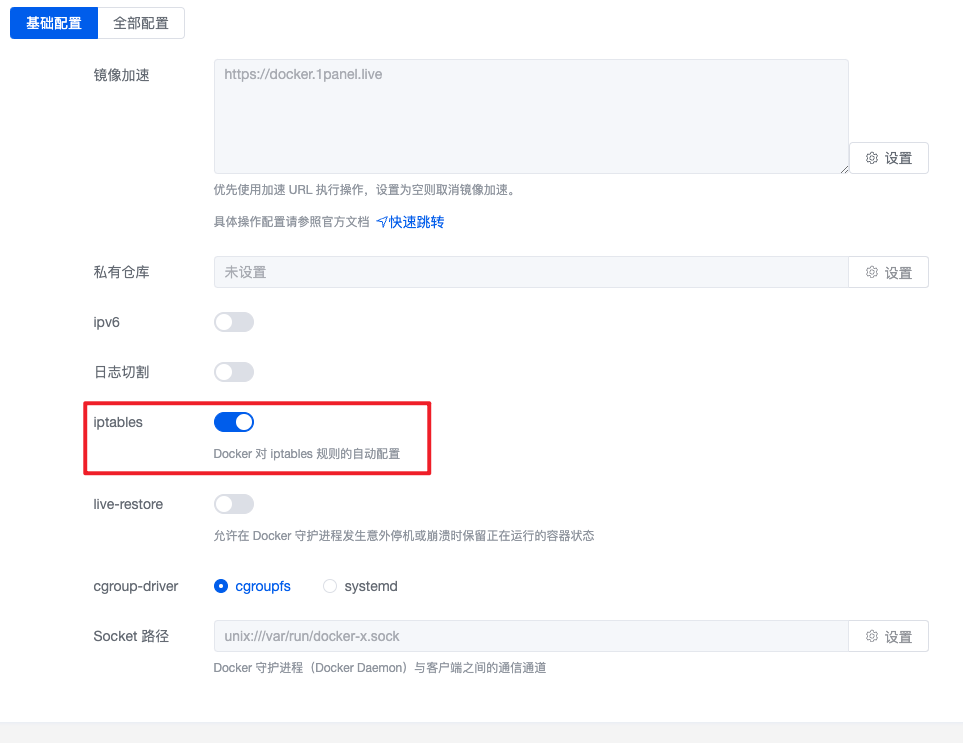
Task: Open the 全部配置 tab
Action: pyautogui.click(x=141, y=23)
